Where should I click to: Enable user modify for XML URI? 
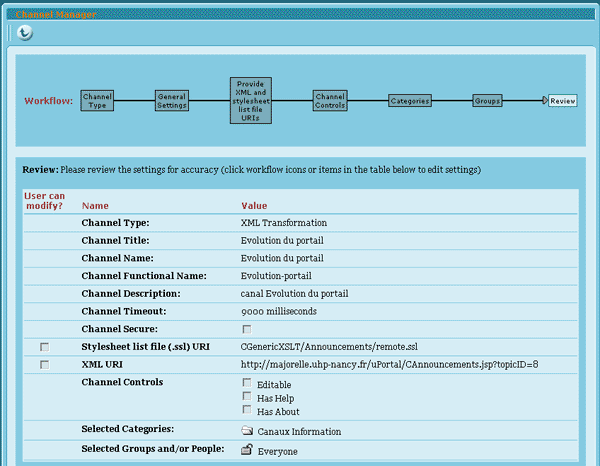pyautogui.click(x=44, y=365)
